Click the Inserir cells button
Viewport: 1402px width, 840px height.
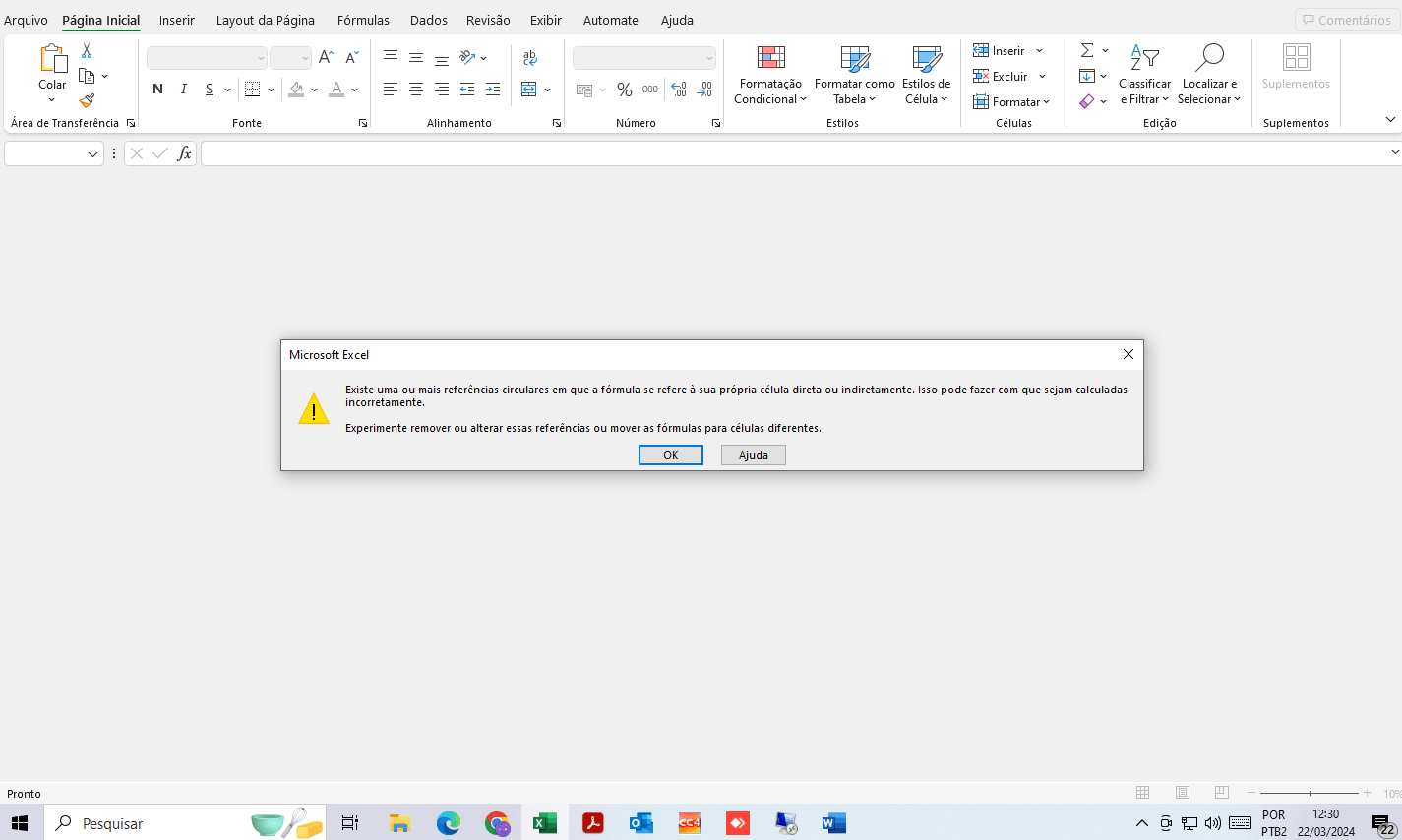[x=1000, y=50]
